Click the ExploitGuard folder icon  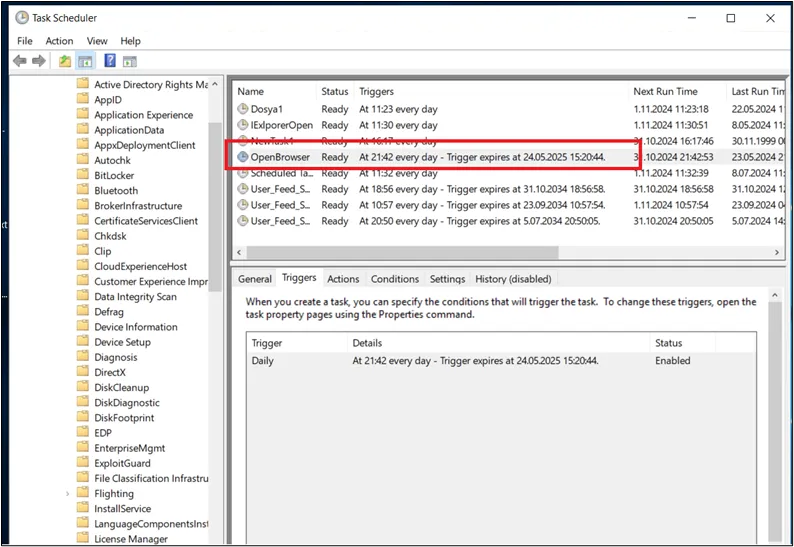[83, 462]
